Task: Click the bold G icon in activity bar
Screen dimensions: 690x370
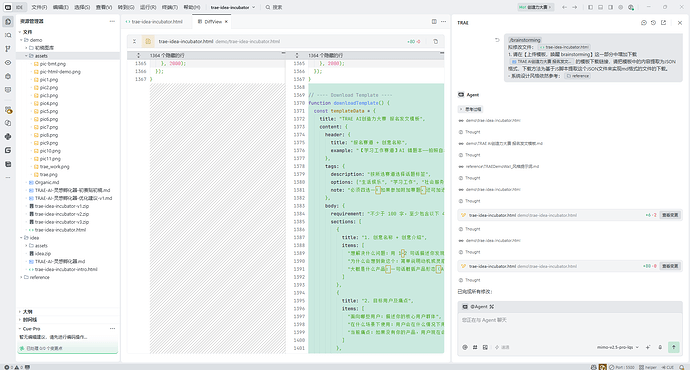Action: point(8,150)
